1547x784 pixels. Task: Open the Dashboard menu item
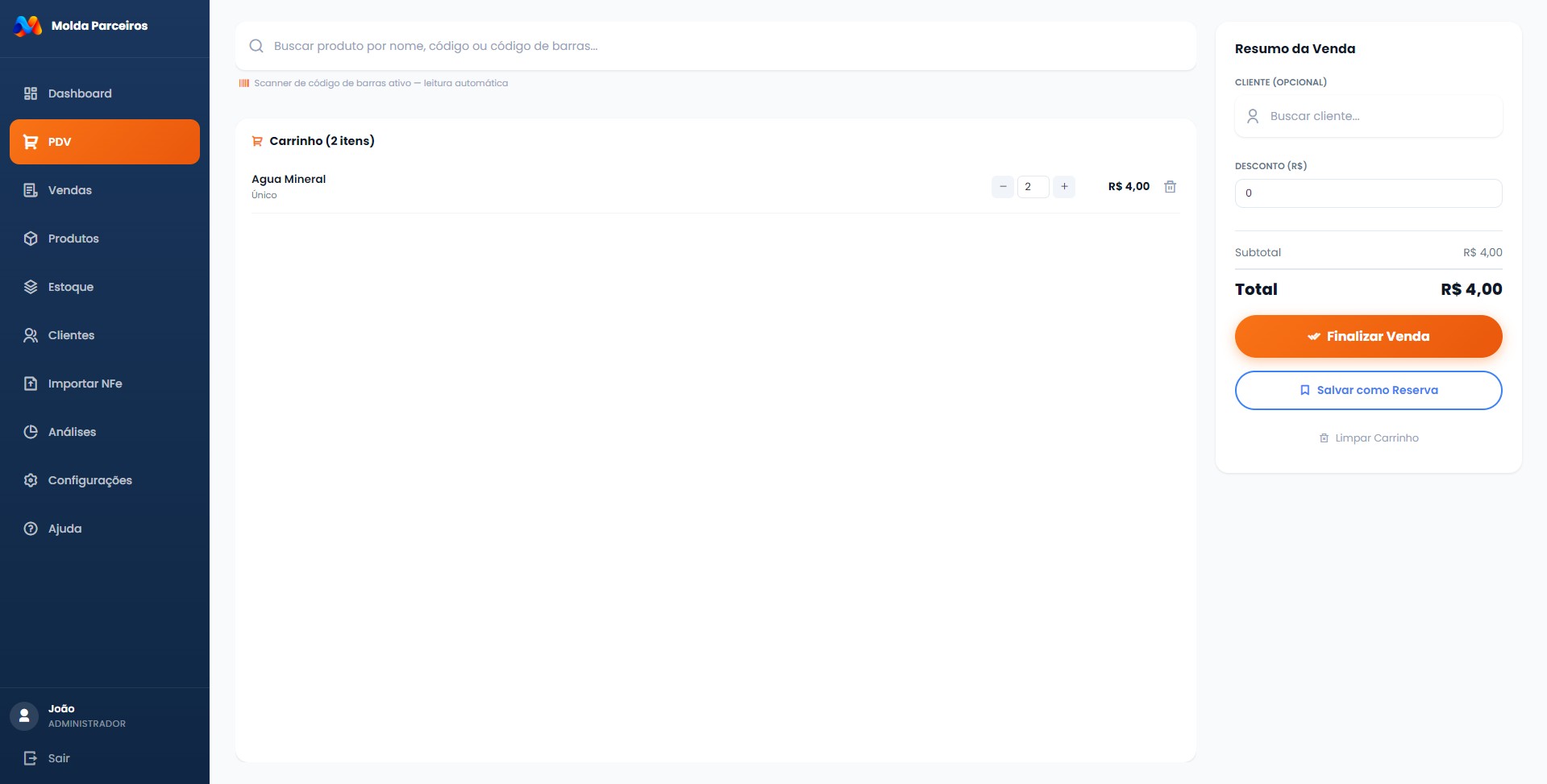coord(80,93)
